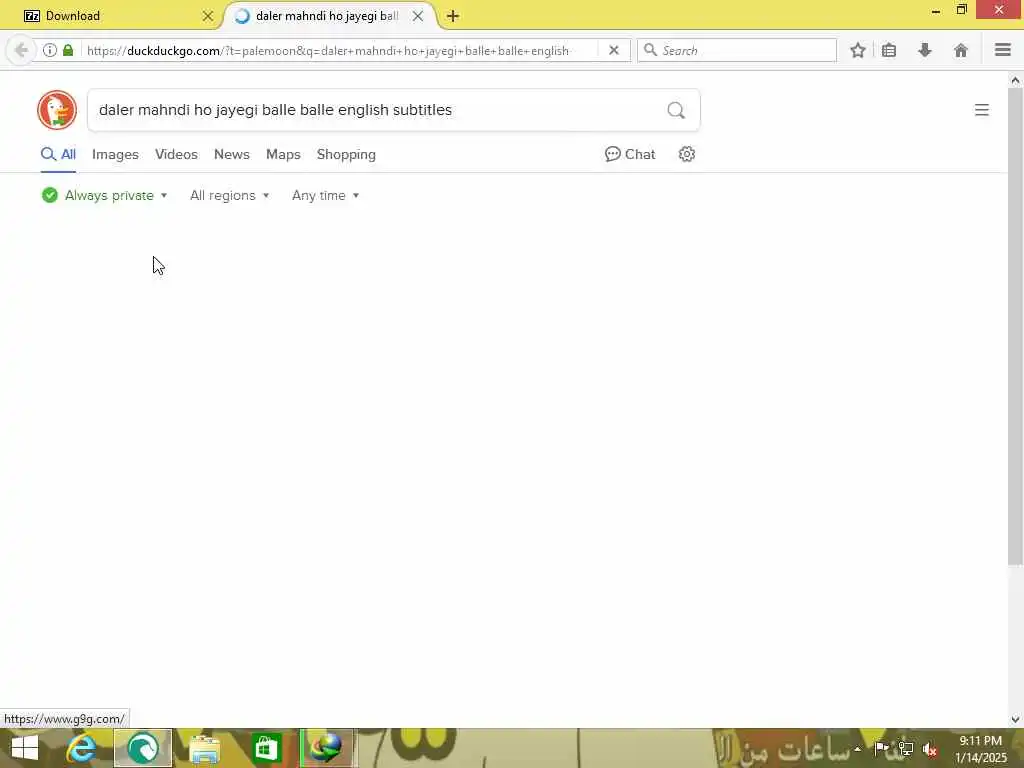Click the scrollbar up arrow
Screen dimensions: 1024x768
1015,80
